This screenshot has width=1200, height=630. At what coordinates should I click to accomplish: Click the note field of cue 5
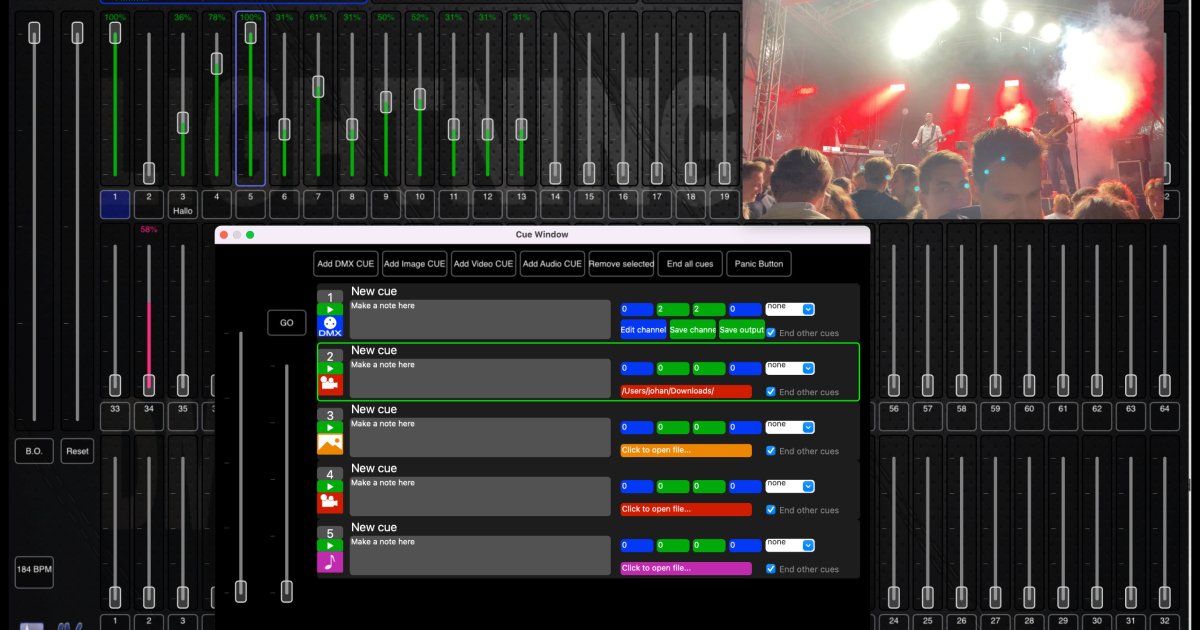pos(480,555)
